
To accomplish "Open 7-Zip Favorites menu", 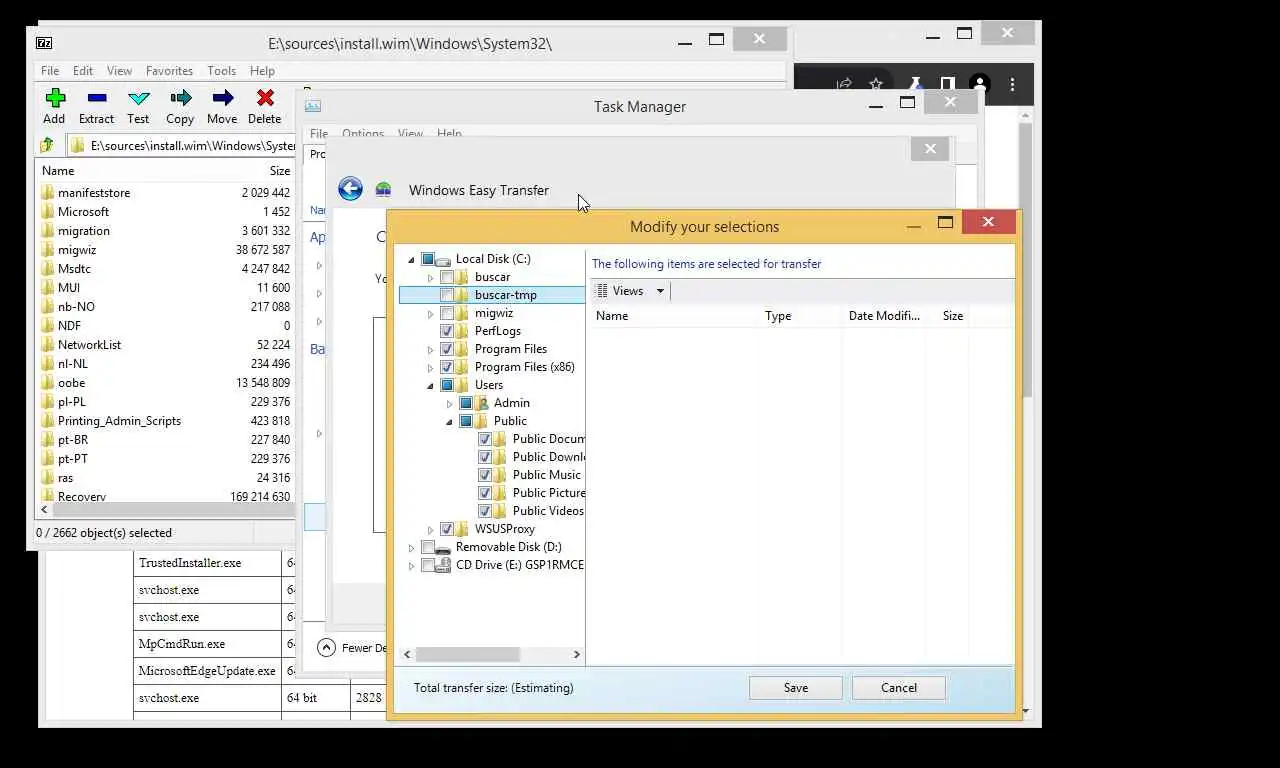I will tap(169, 71).
